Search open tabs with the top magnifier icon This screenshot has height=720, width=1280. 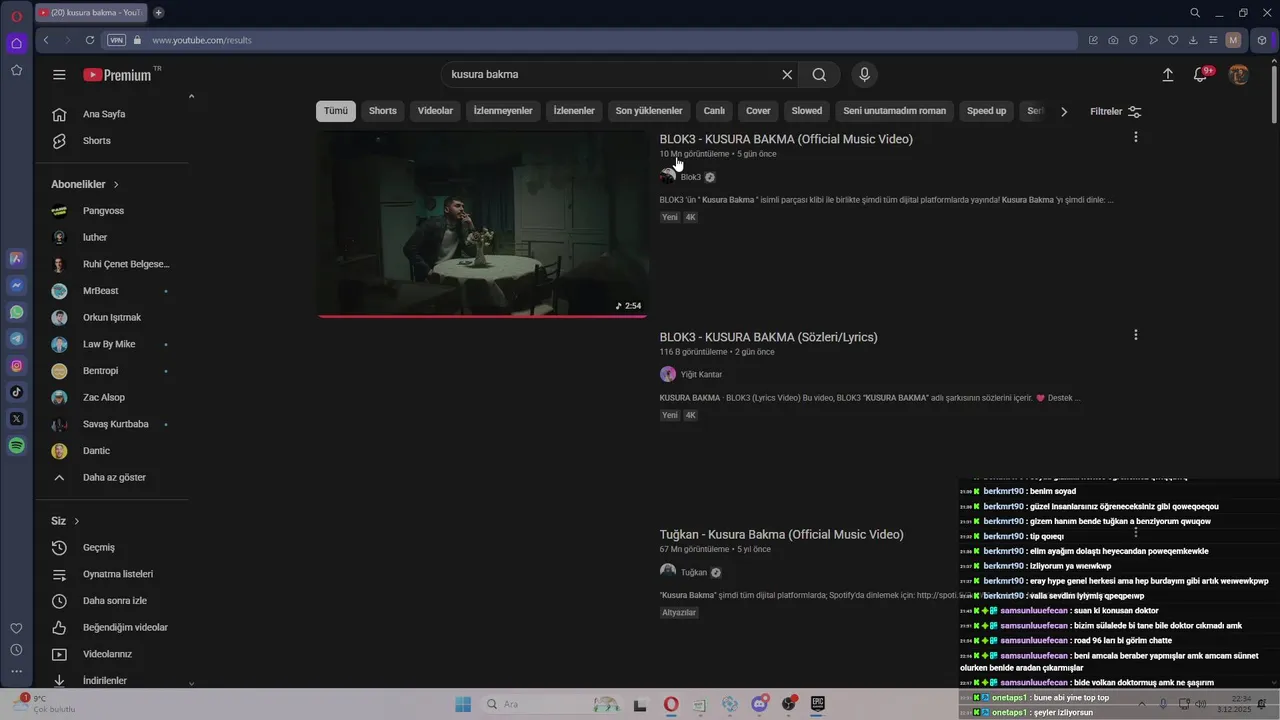click(x=1195, y=13)
